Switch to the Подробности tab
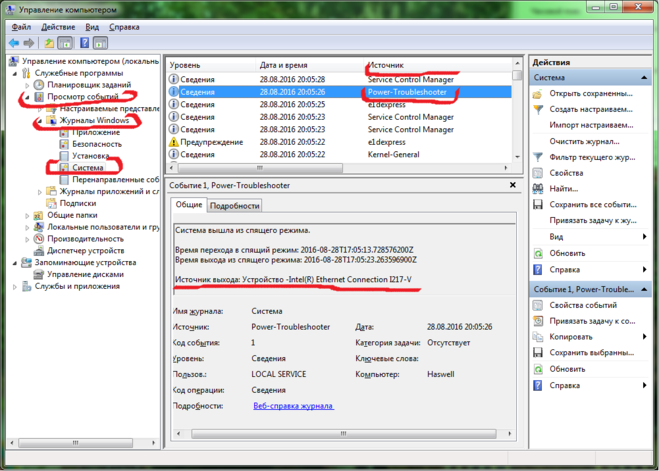This screenshot has height=471, width=659. pyautogui.click(x=234, y=205)
